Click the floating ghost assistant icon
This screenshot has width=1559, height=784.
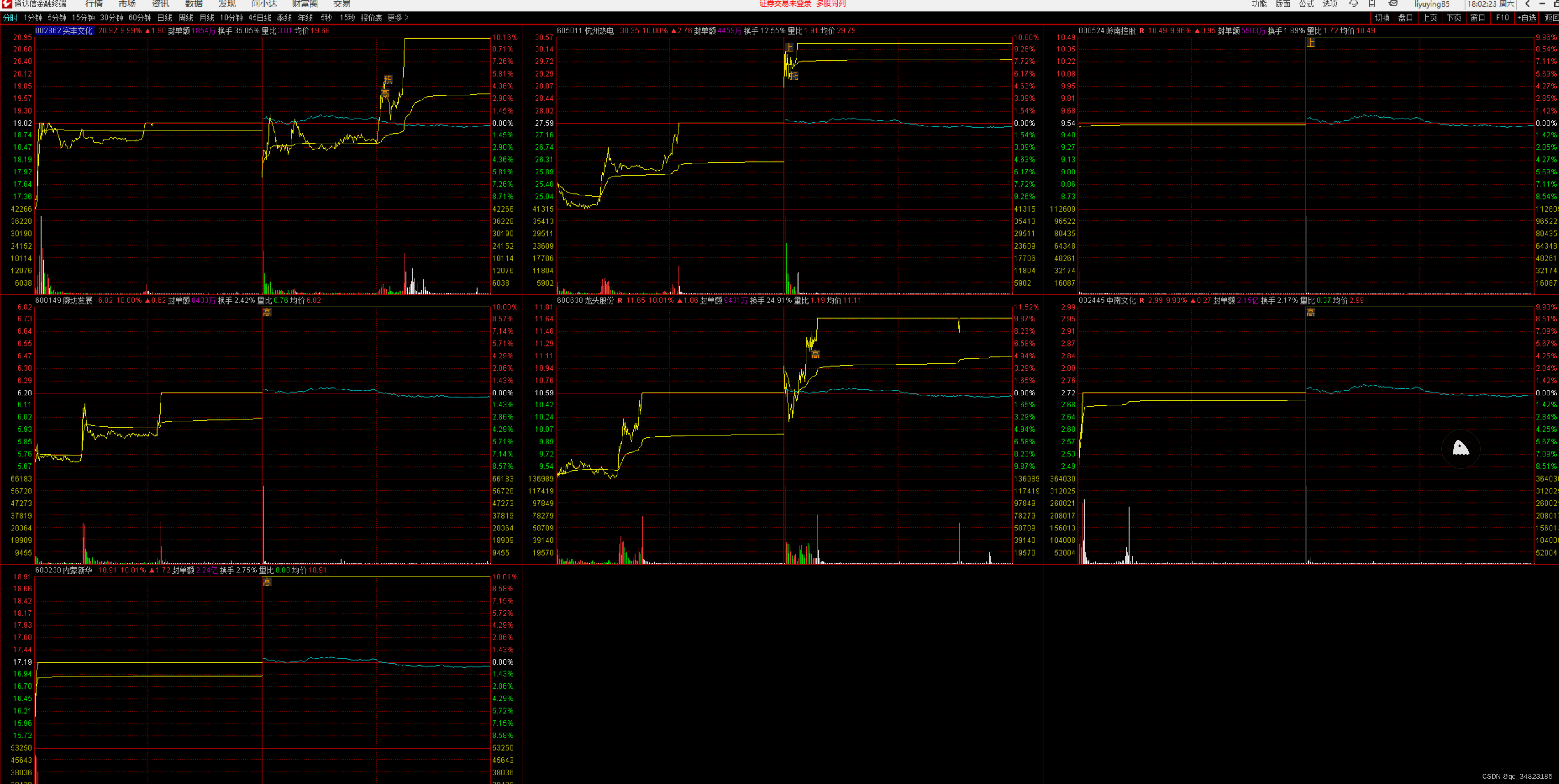(1461, 448)
